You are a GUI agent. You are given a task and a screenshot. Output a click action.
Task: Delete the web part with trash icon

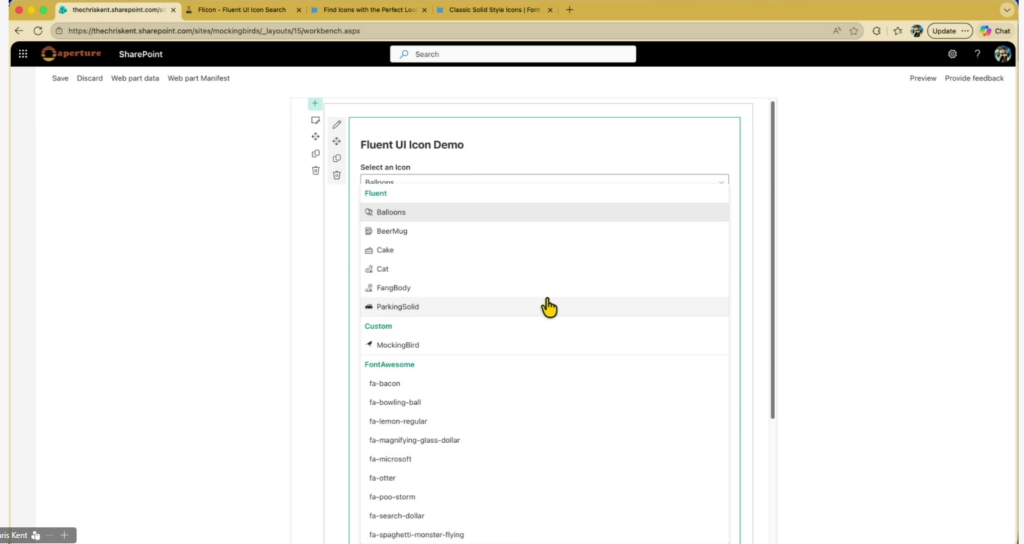tap(337, 175)
